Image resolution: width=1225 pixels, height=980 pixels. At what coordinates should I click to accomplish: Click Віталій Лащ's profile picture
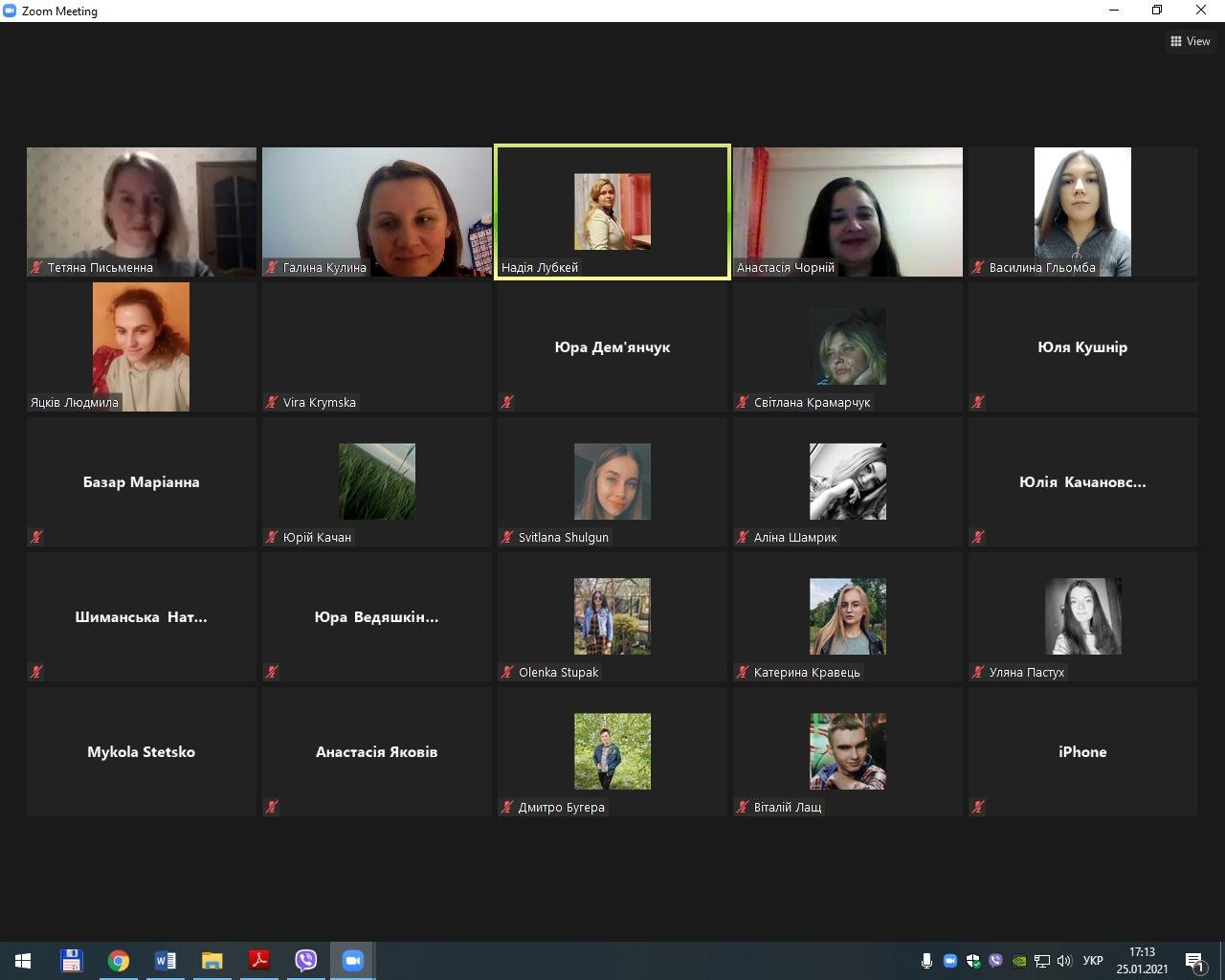click(848, 751)
